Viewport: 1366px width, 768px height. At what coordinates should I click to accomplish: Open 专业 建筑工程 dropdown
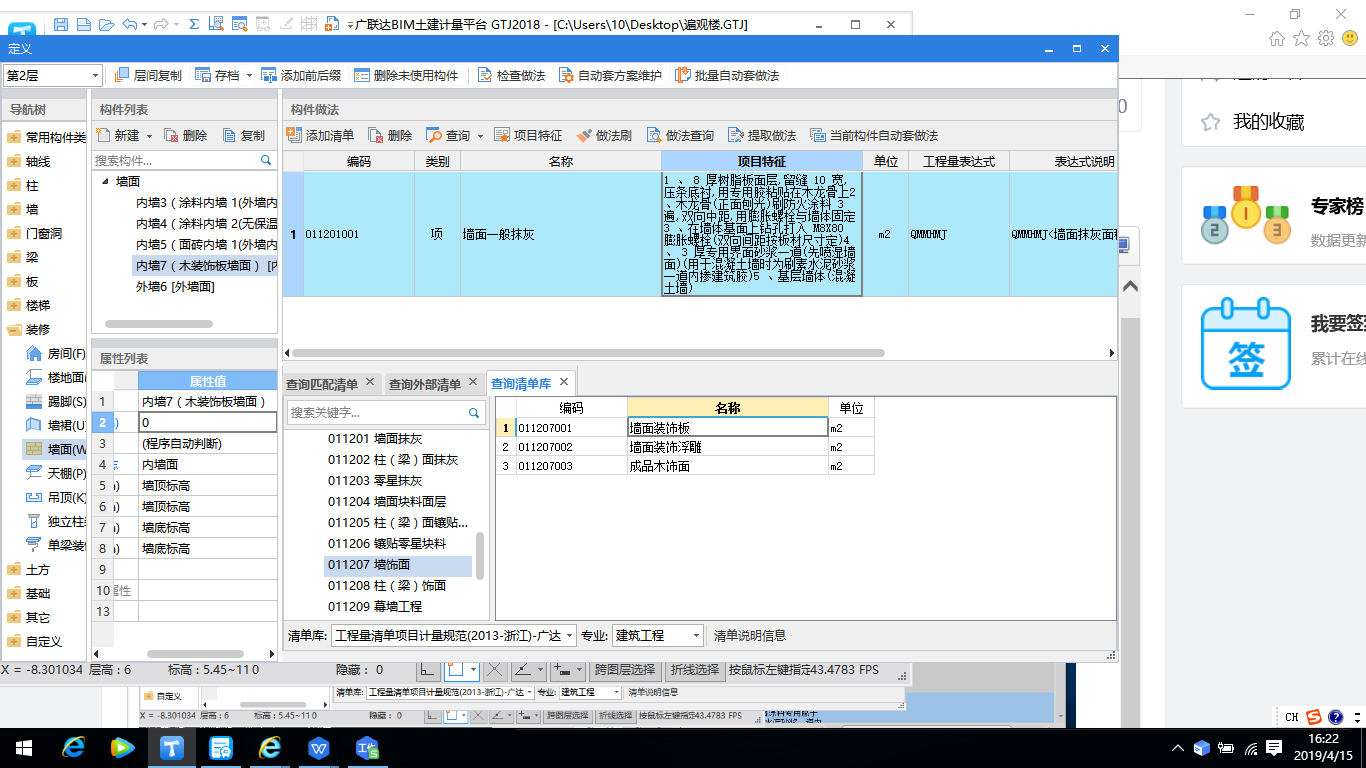tap(658, 635)
